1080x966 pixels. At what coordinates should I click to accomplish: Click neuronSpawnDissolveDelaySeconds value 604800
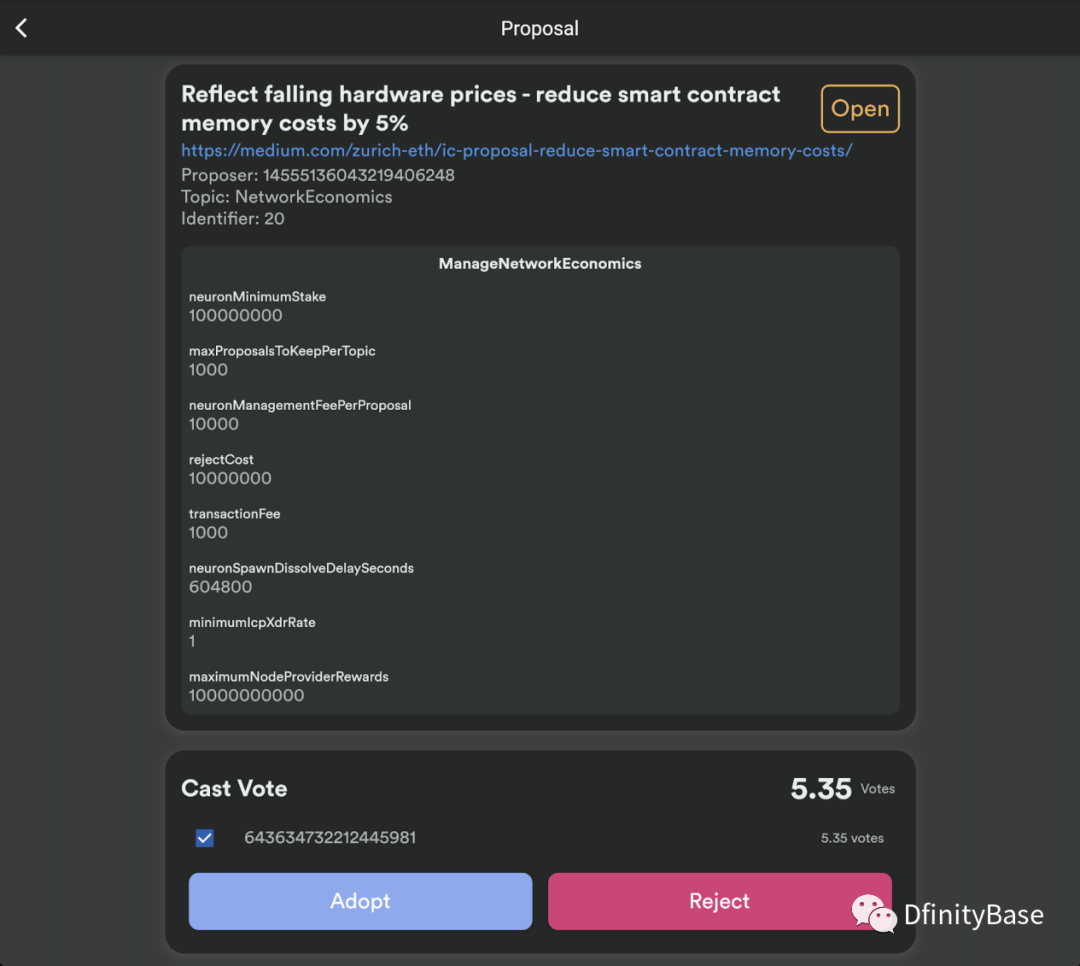pos(220,587)
